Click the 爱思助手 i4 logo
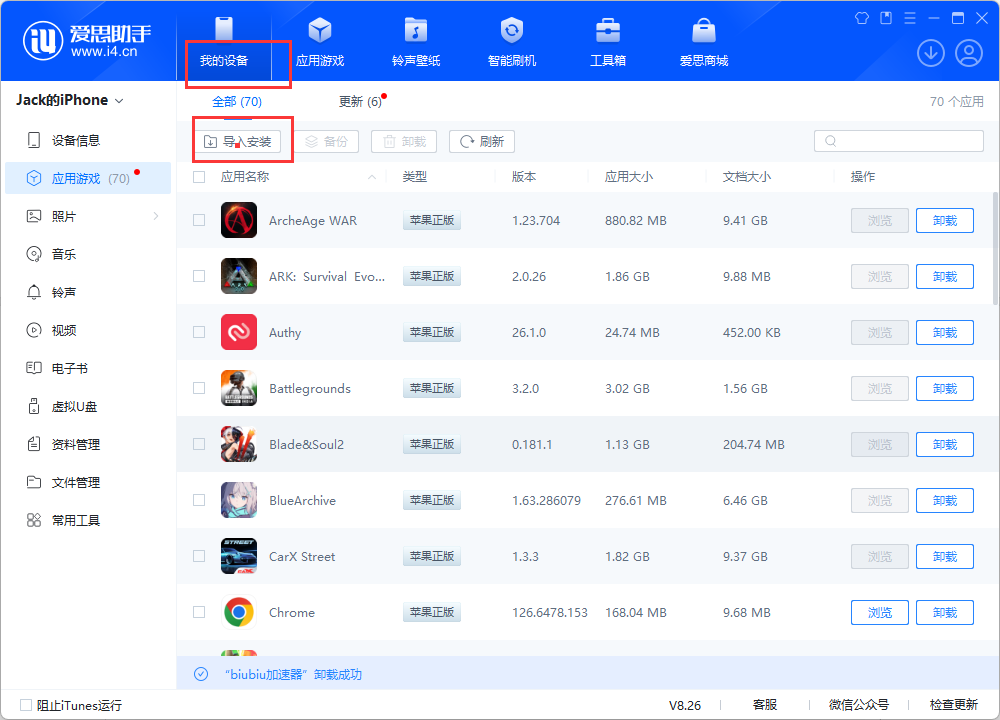Screen dimensions: 1000x720 pos(87,40)
